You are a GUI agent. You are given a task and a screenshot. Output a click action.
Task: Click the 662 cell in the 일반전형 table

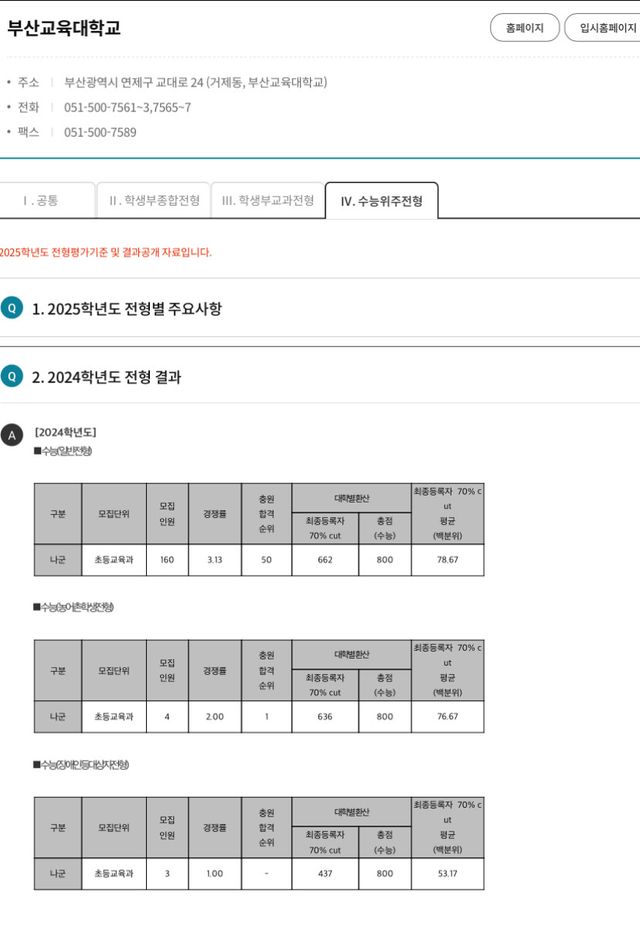pos(325,560)
